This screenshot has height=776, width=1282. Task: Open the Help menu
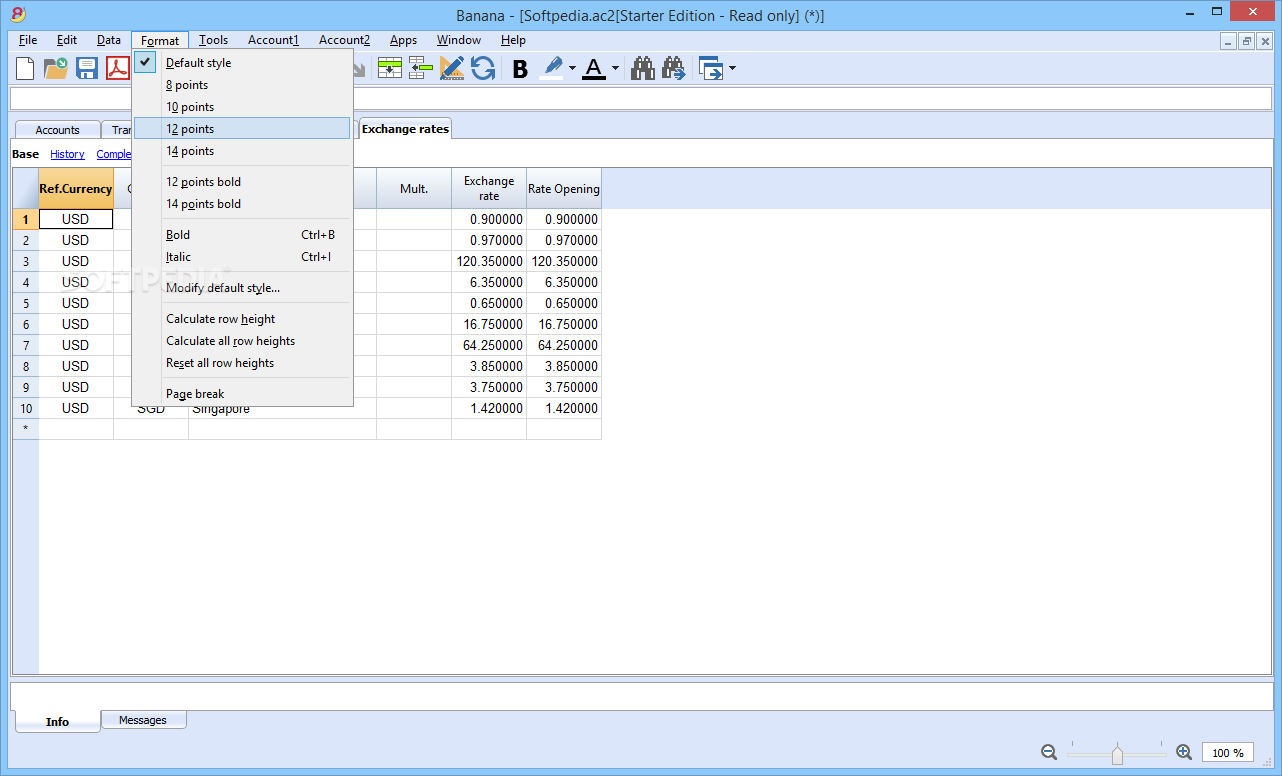(513, 40)
